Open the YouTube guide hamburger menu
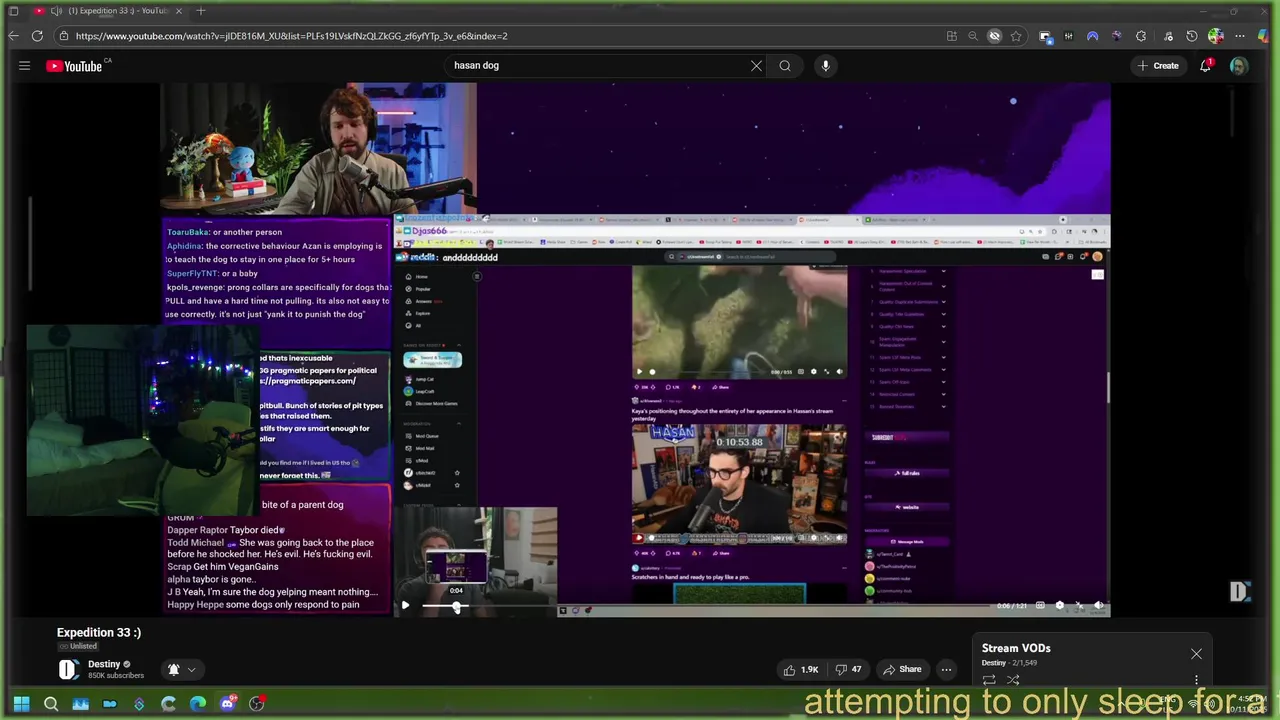Image resolution: width=1280 pixels, height=720 pixels. pyautogui.click(x=24, y=66)
